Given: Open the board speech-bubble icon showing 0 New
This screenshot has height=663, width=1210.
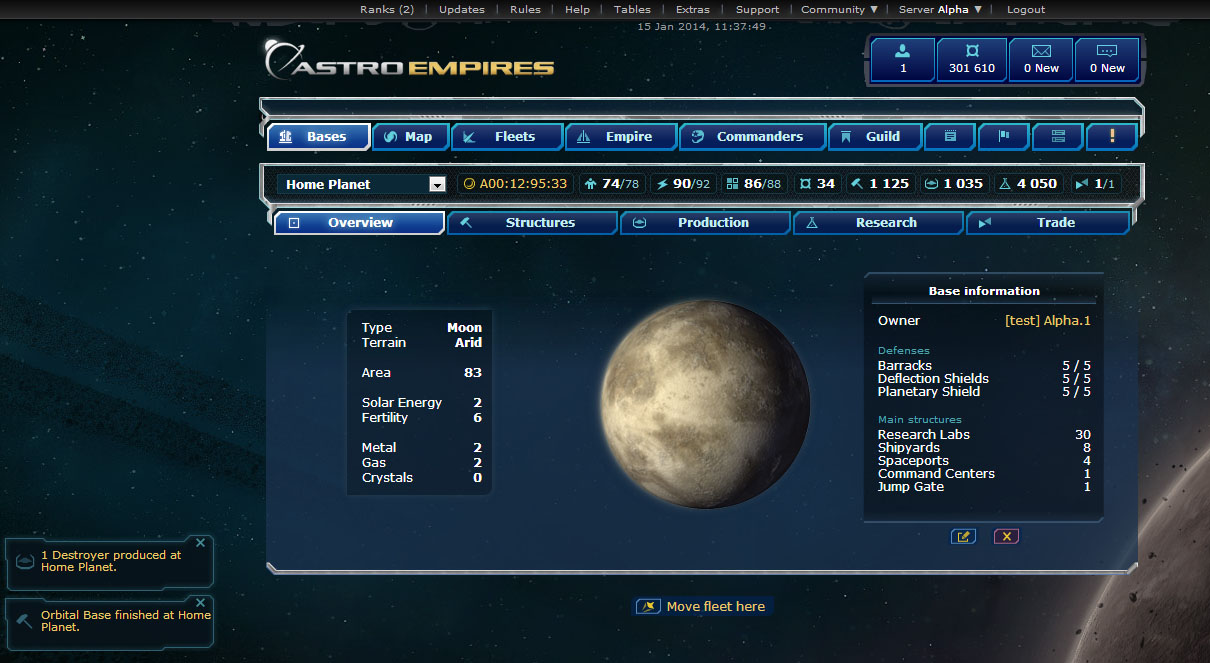Looking at the screenshot, I should (x=1107, y=59).
